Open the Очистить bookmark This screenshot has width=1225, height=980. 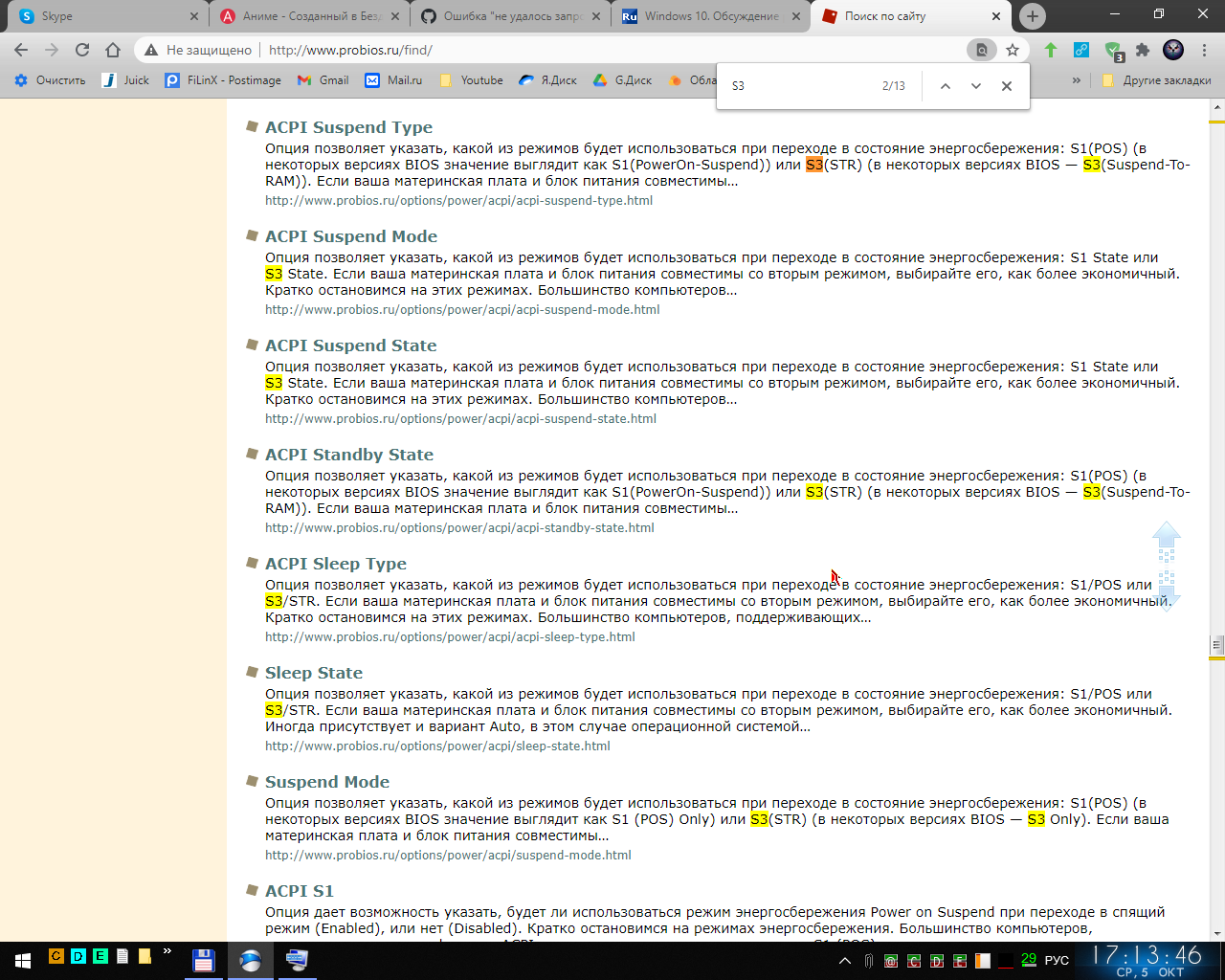click(x=50, y=80)
